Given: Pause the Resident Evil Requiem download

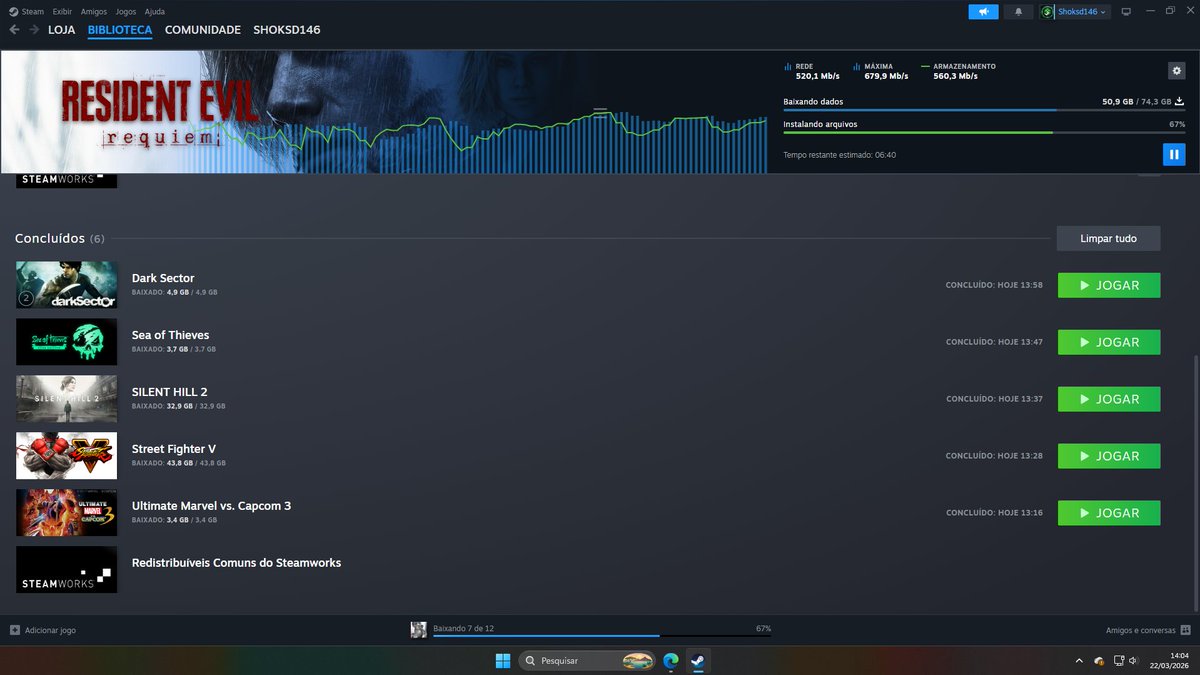Looking at the screenshot, I should [x=1174, y=155].
